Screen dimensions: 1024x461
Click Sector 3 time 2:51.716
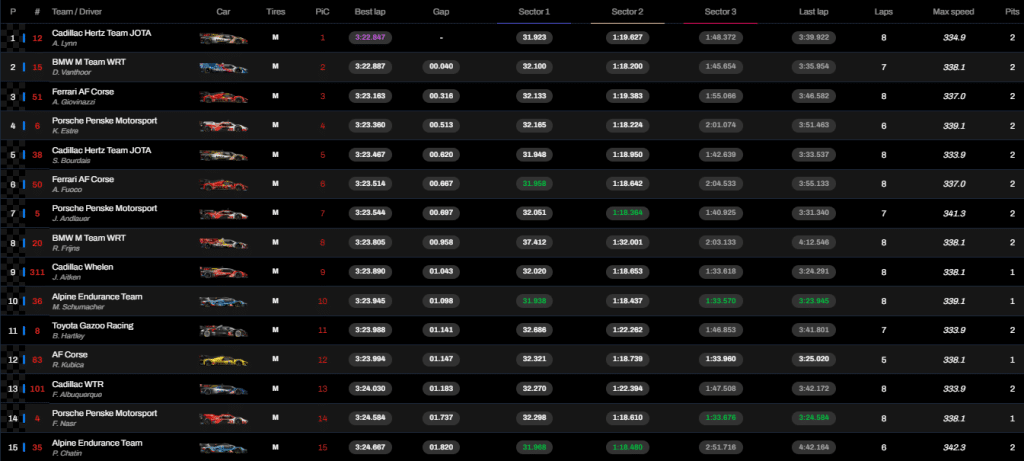[x=721, y=447]
